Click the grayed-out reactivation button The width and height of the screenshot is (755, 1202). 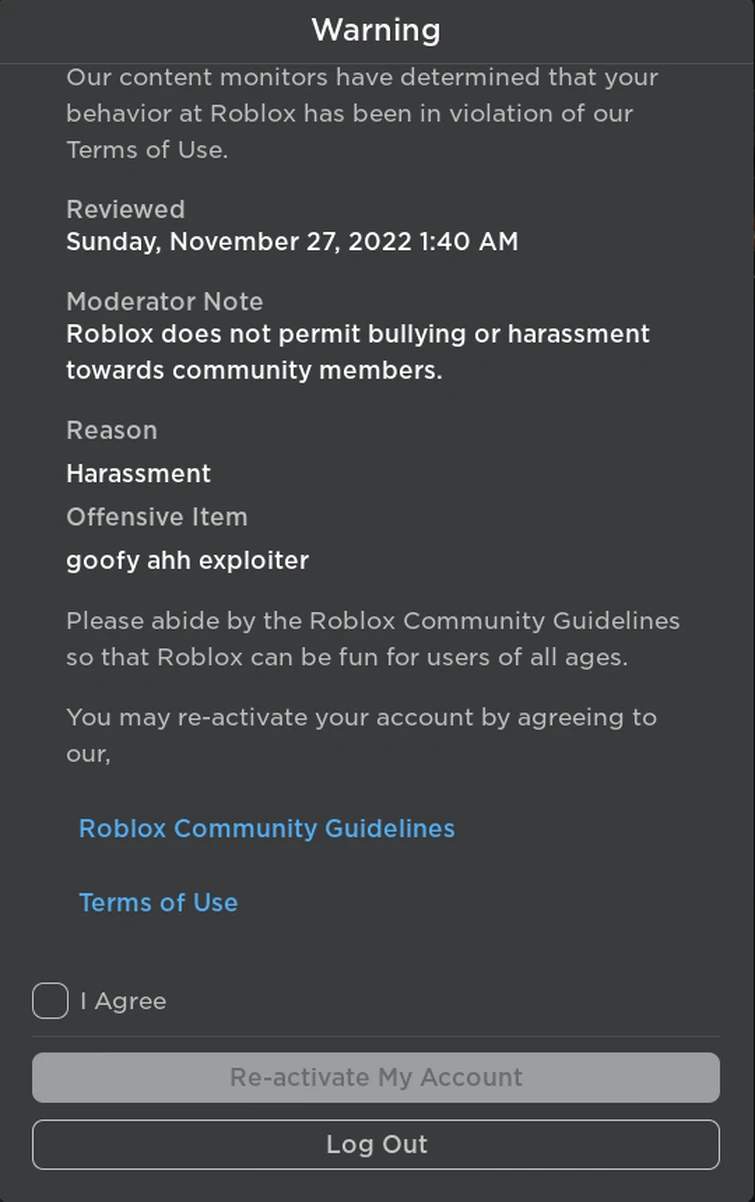[x=377, y=1077]
